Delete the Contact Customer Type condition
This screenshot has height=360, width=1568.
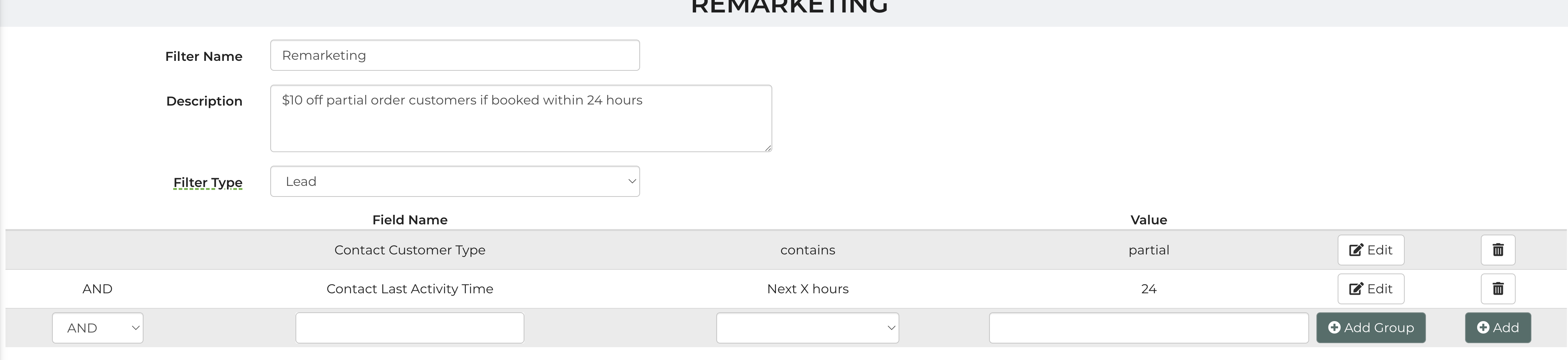[x=1497, y=250]
